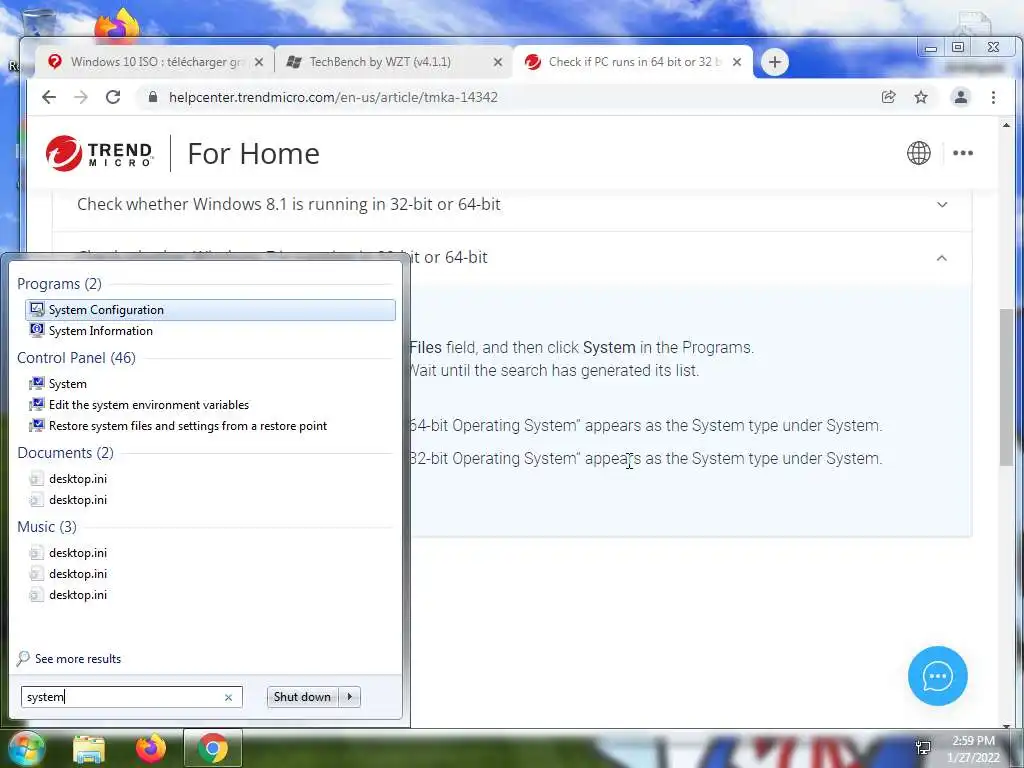The height and width of the screenshot is (768, 1024).
Task: Close the Check if PC runs tab
Action: 737,62
